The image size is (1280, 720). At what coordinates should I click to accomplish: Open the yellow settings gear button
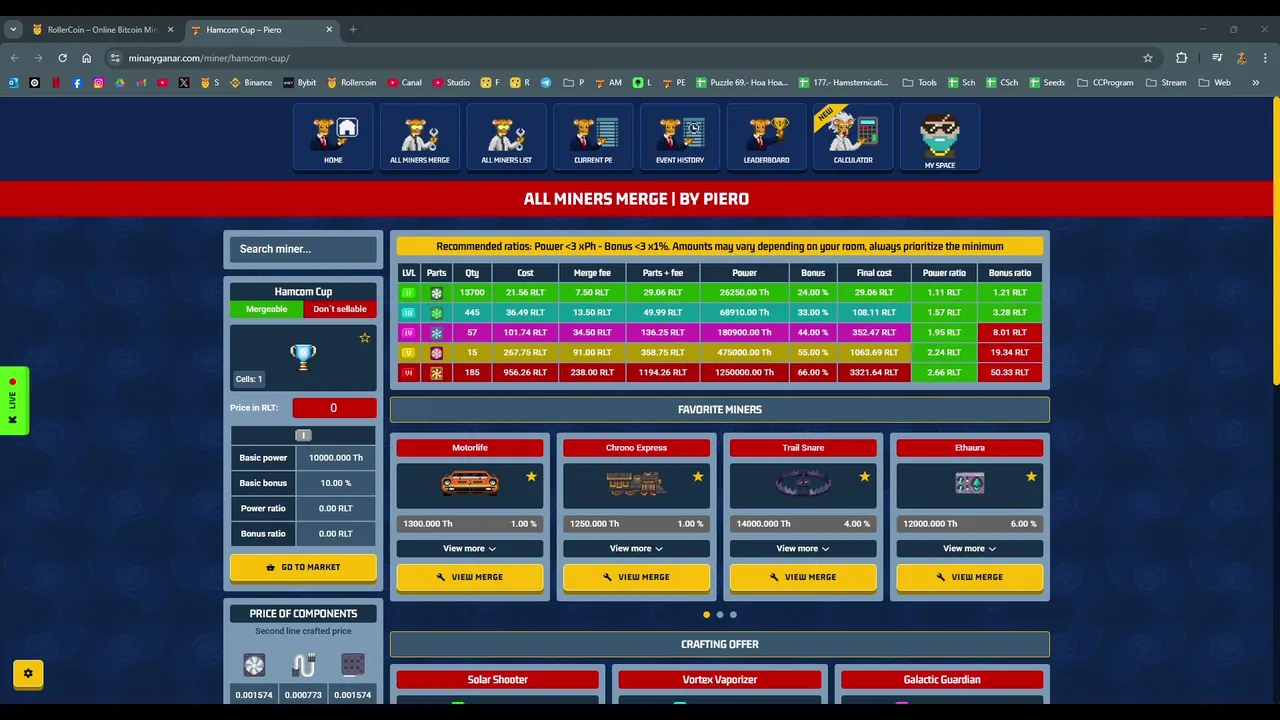tap(28, 674)
